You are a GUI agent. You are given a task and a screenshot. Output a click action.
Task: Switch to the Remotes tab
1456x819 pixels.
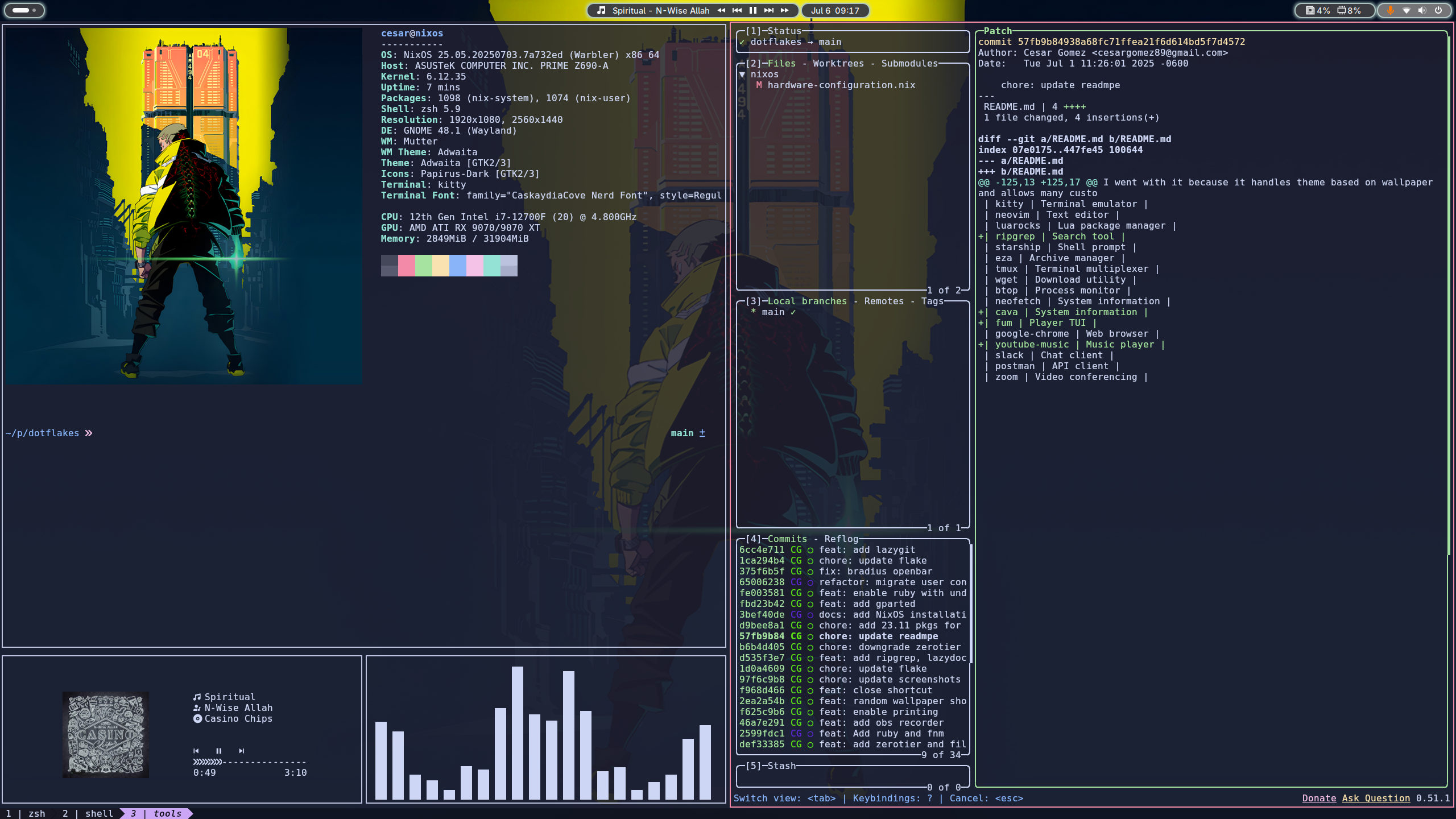click(884, 301)
